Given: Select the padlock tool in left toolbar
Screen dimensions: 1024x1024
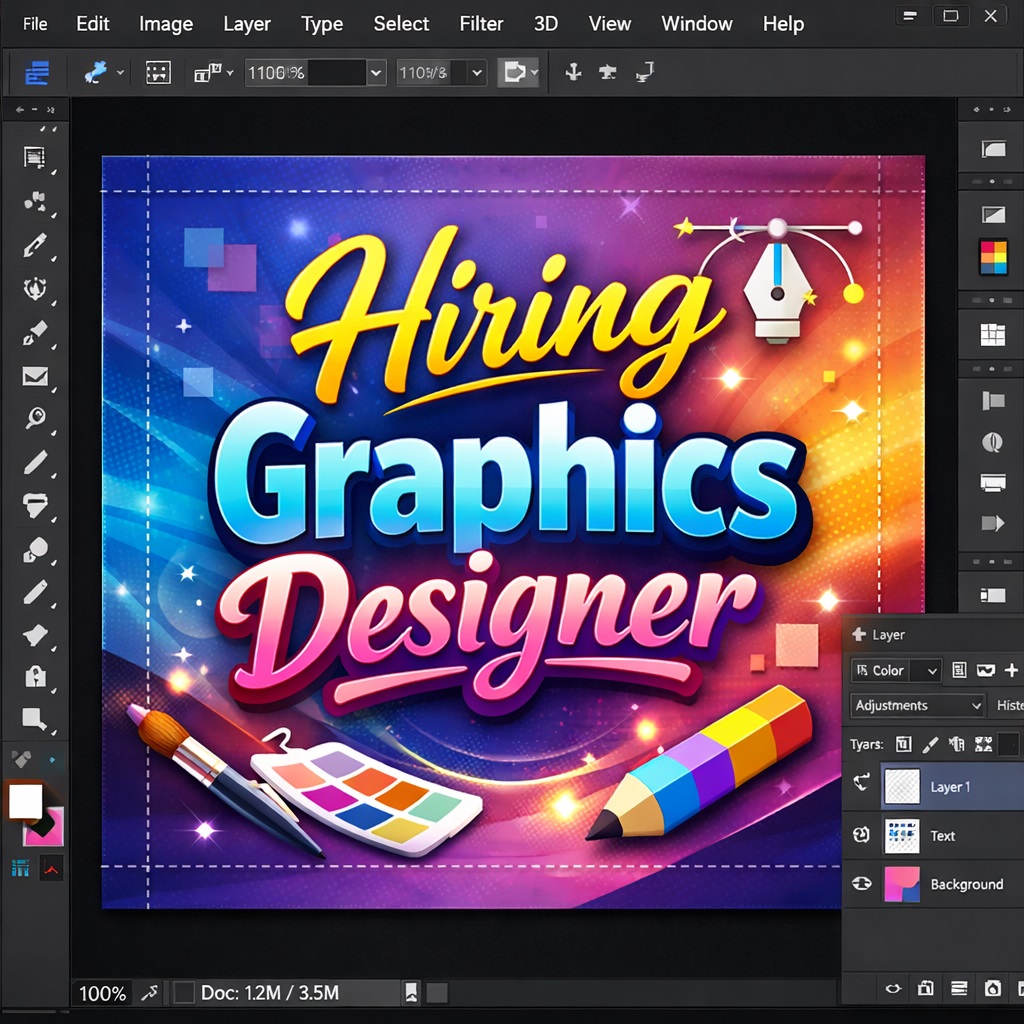Looking at the screenshot, I should (x=35, y=677).
